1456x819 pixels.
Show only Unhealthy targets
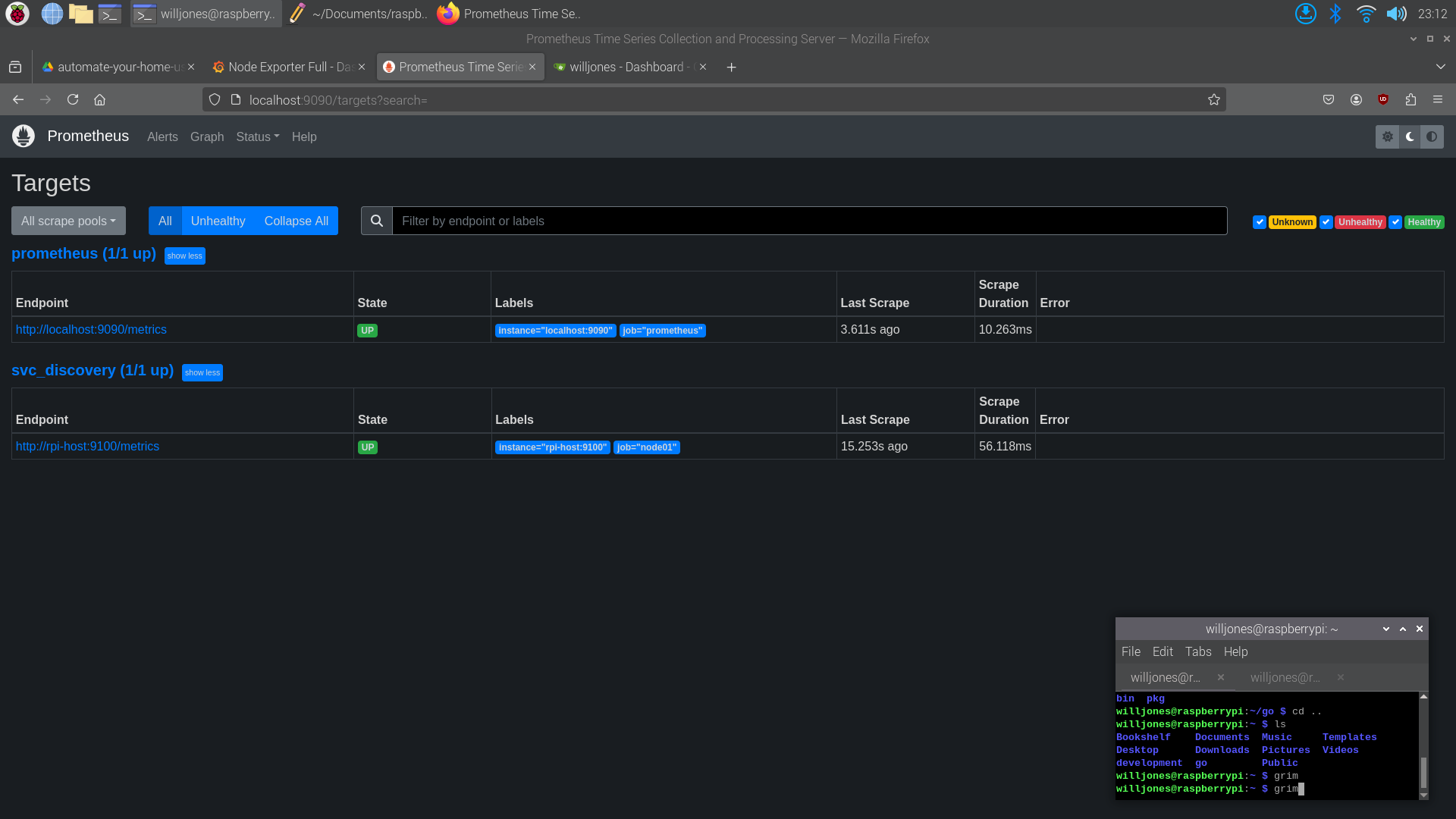[x=218, y=221]
